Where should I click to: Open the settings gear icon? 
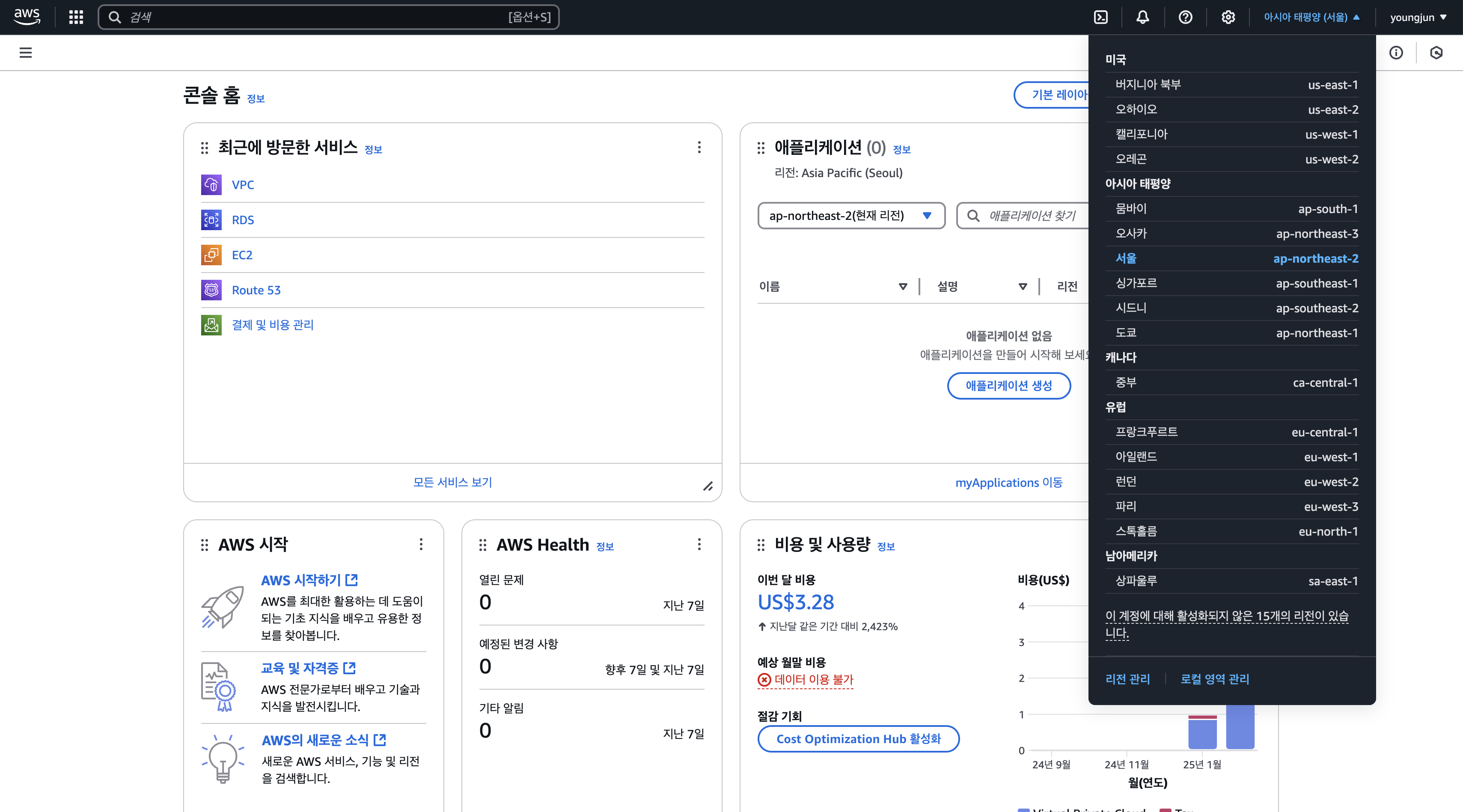[1228, 17]
